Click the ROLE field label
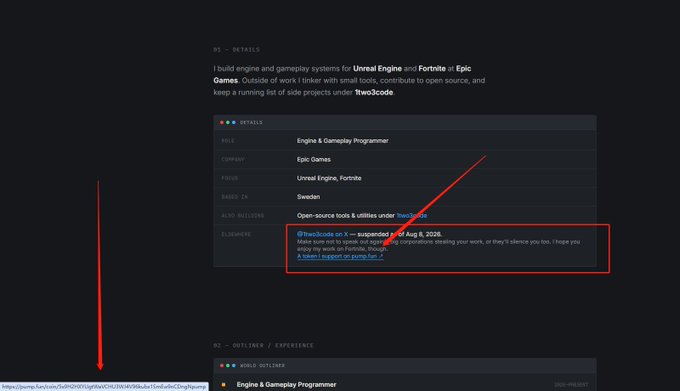Screen dimensions: 680x391 click(x=228, y=141)
